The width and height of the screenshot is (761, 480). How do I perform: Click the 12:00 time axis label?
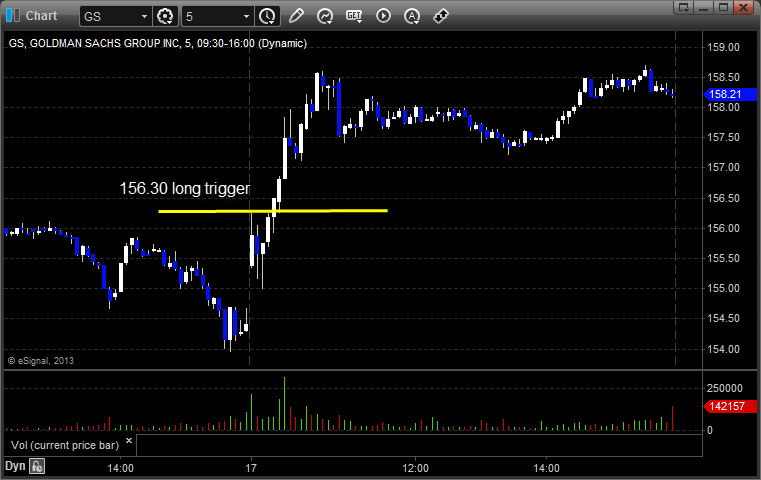415,468
